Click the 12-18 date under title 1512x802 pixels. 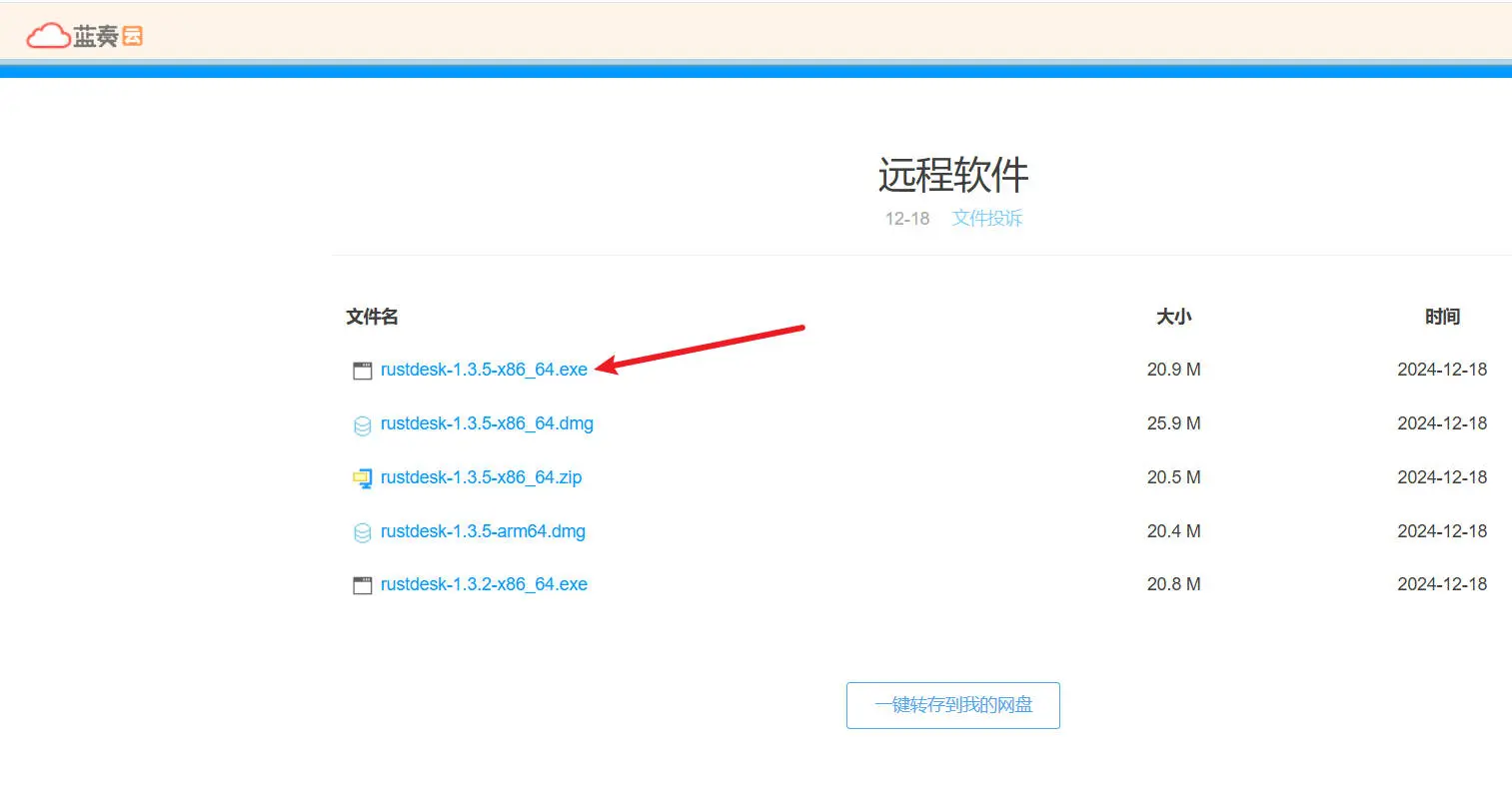[x=907, y=218]
